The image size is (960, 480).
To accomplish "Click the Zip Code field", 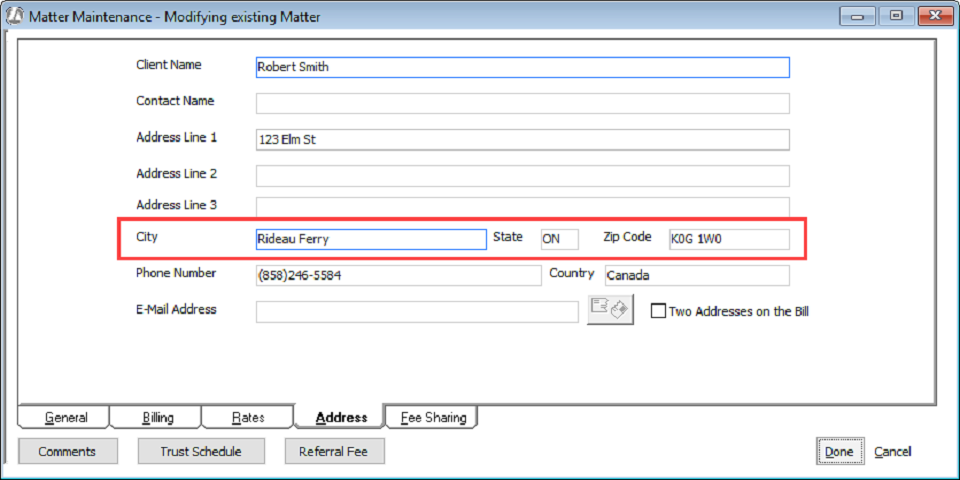I will click(x=729, y=239).
